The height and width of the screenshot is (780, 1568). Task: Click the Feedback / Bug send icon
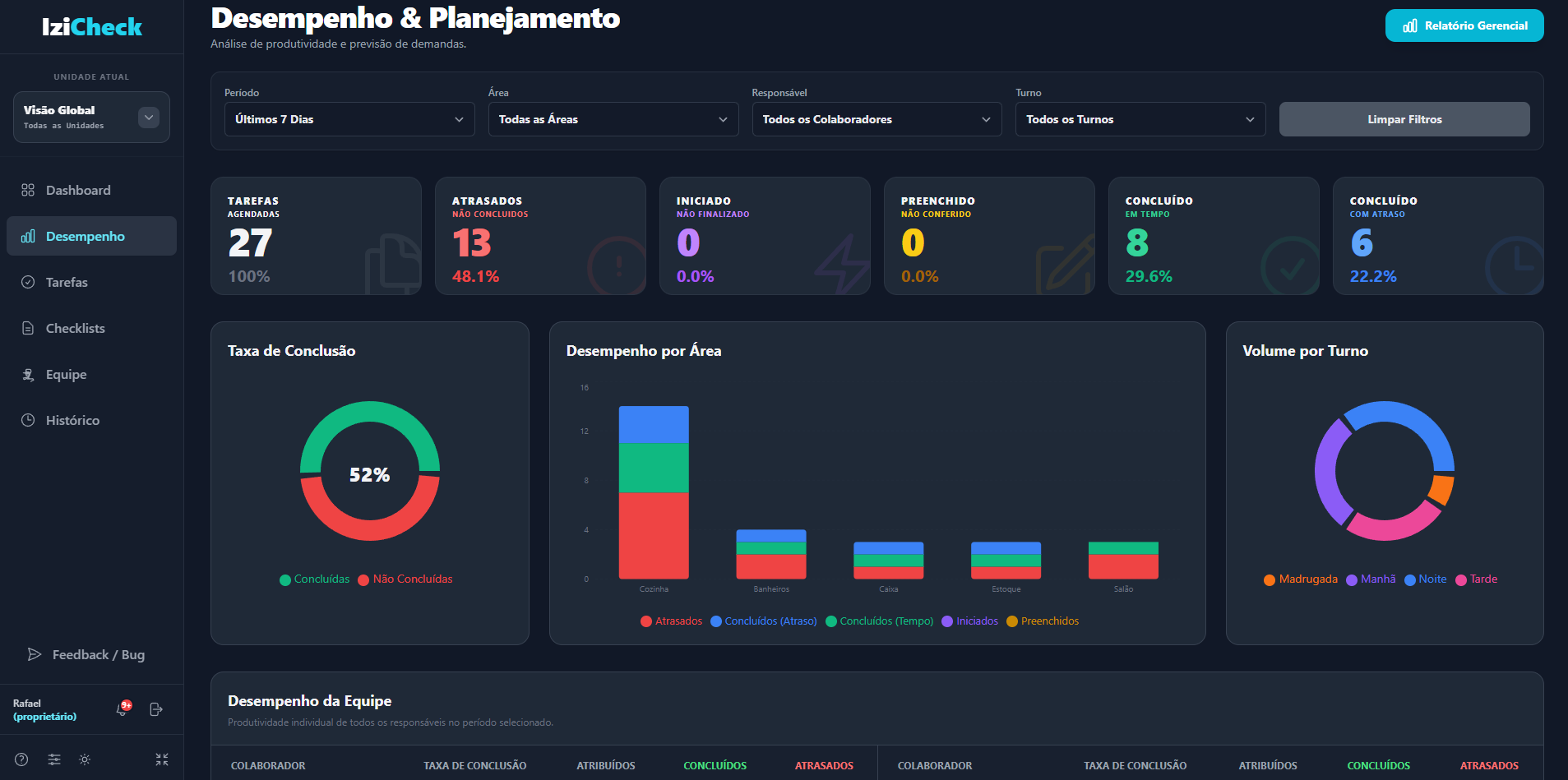(35, 654)
